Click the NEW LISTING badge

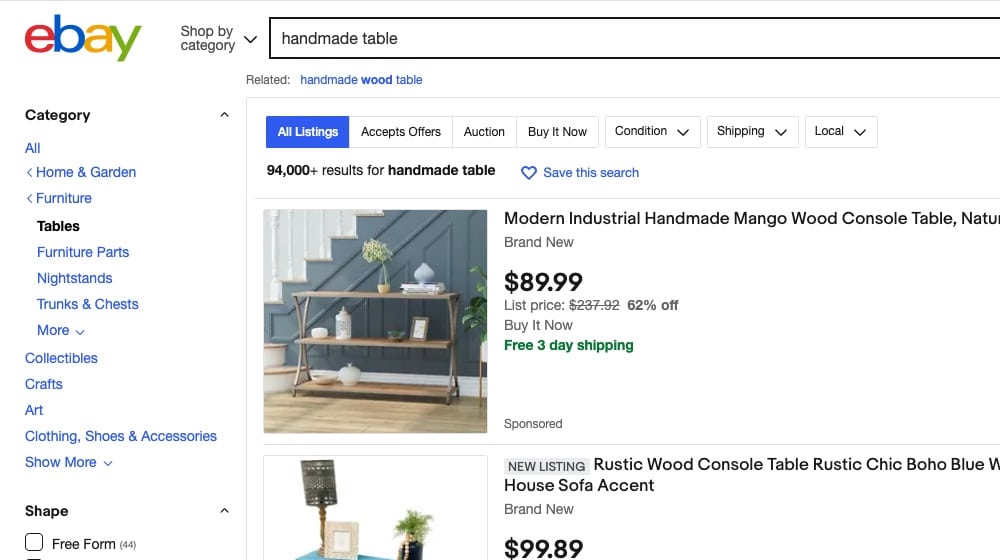pos(547,466)
